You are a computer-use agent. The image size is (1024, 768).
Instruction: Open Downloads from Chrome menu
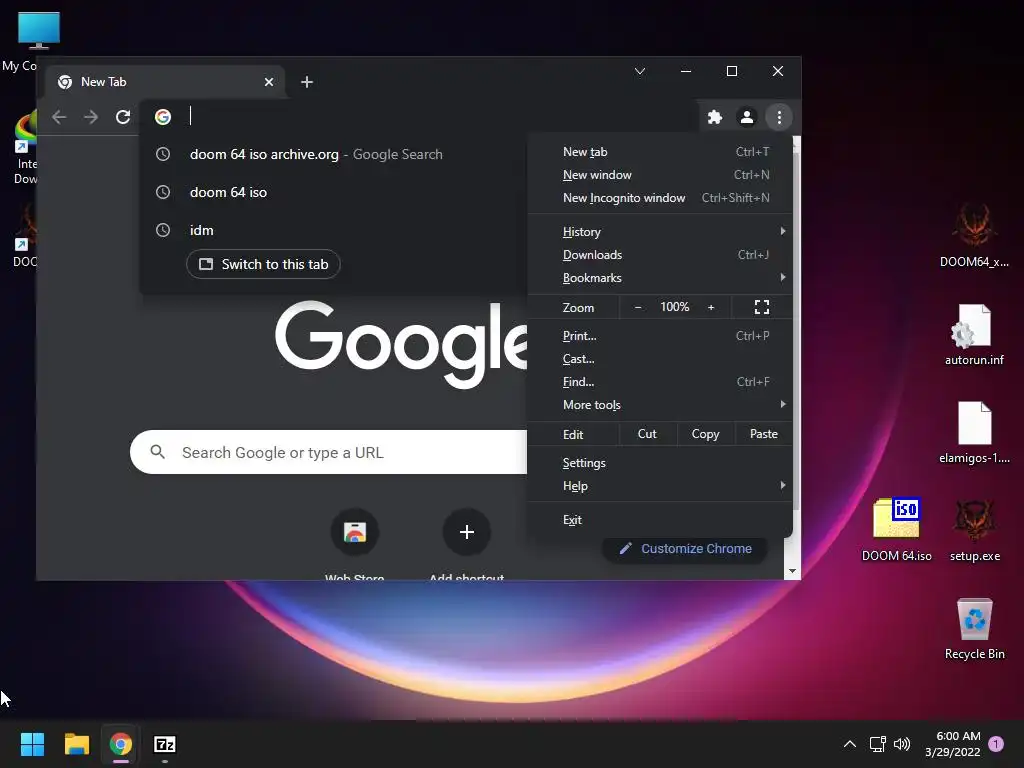tap(660, 255)
